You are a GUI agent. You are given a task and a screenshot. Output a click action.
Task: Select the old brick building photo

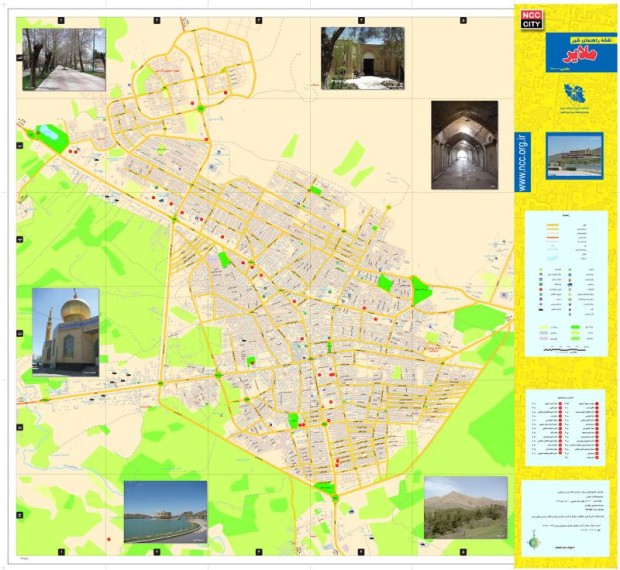(x=362, y=58)
